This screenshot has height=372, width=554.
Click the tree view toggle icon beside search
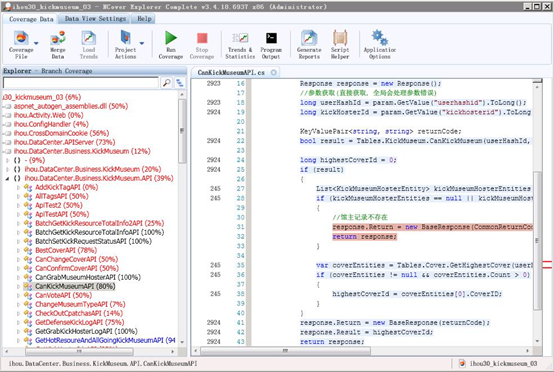click(x=180, y=83)
